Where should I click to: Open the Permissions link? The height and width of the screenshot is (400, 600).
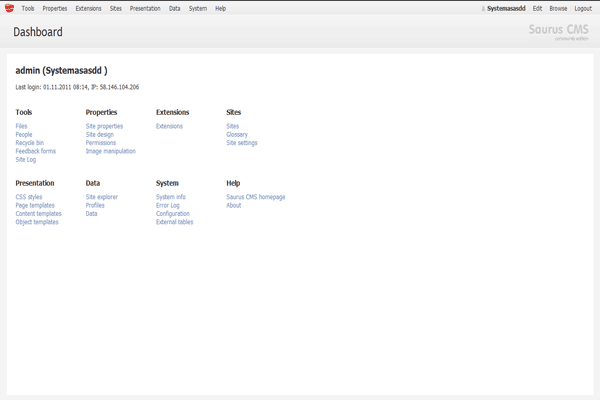(101, 143)
